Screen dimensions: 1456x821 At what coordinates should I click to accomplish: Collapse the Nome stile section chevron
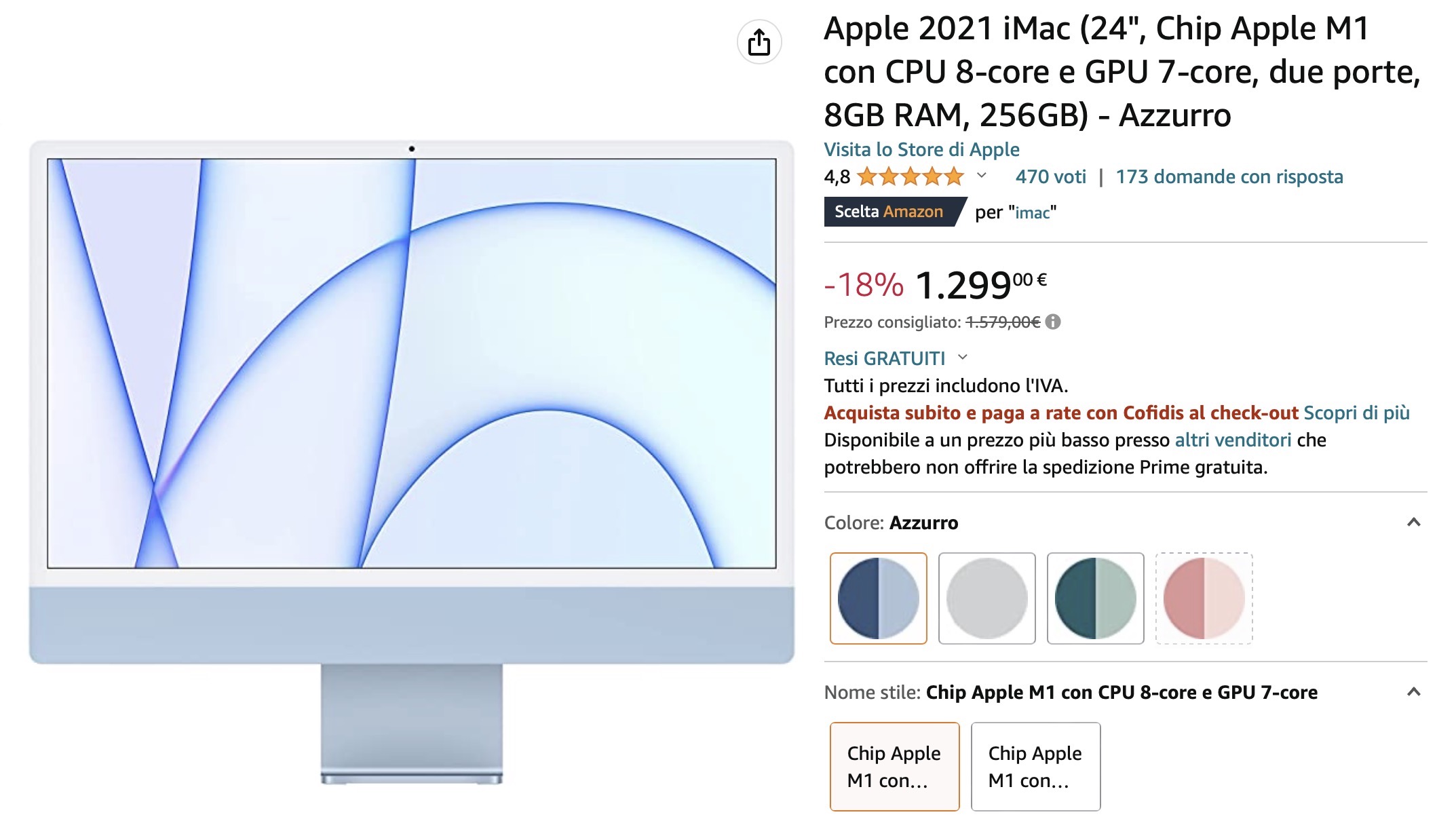coord(1414,692)
